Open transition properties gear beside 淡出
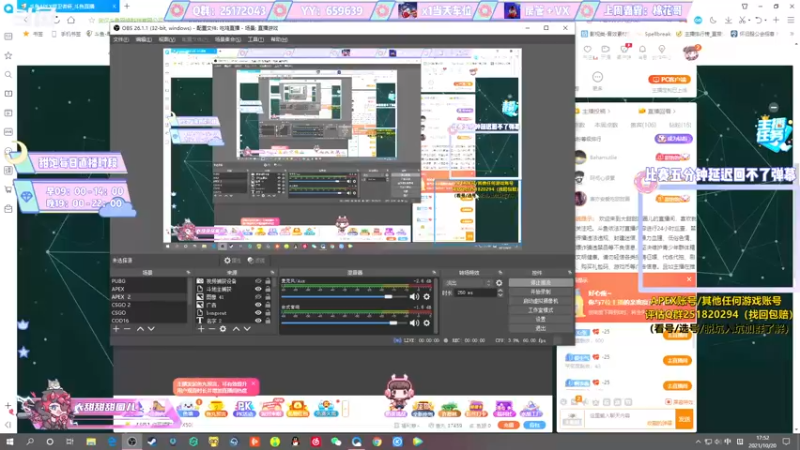 [x=499, y=283]
